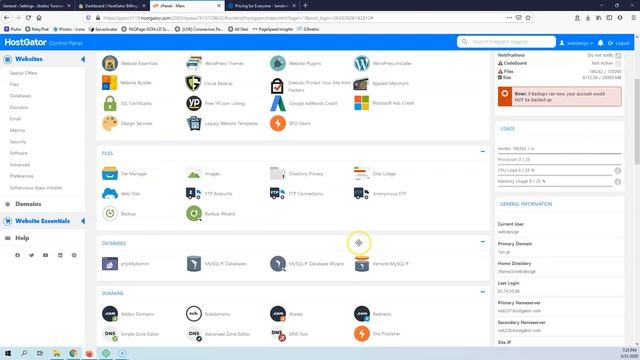
Task: Open Remote MySQL
Action: [362, 264]
